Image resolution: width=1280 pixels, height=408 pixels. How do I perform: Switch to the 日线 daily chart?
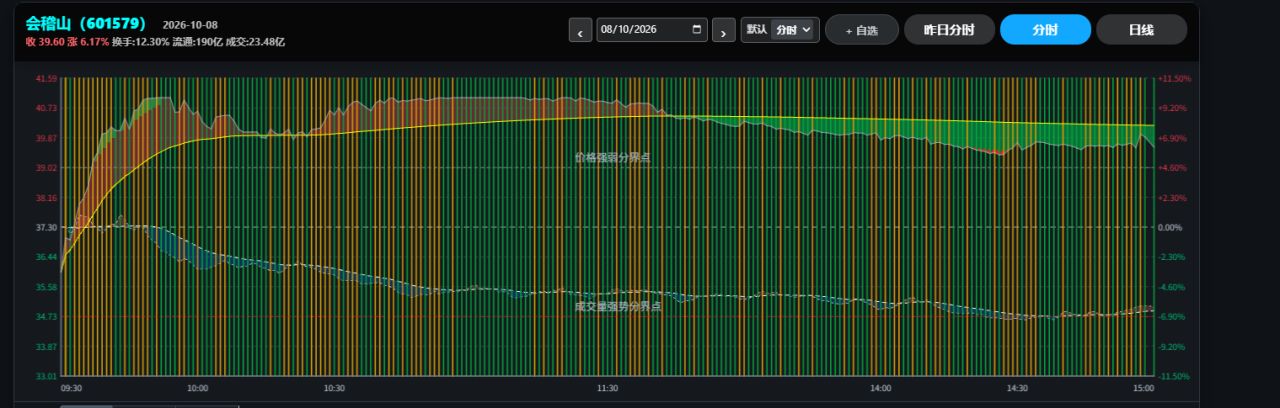(x=1141, y=30)
